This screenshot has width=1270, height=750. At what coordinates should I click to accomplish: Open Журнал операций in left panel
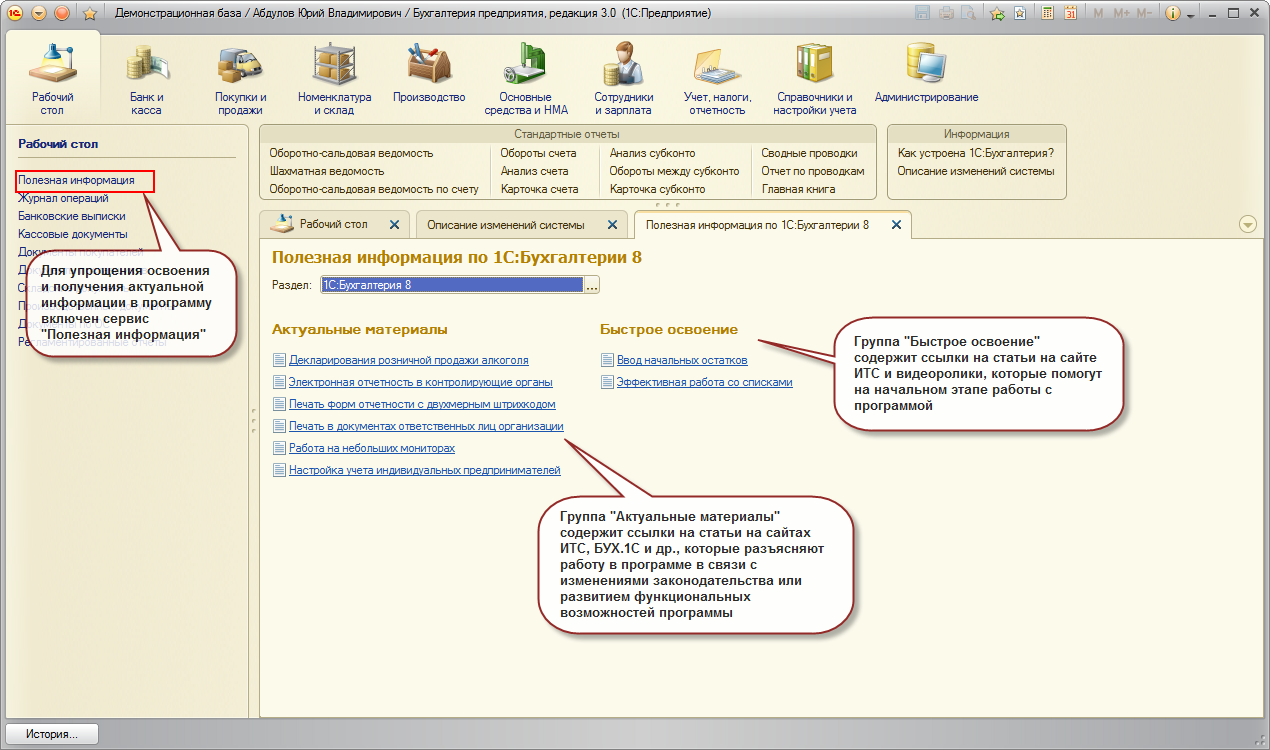(x=63, y=198)
